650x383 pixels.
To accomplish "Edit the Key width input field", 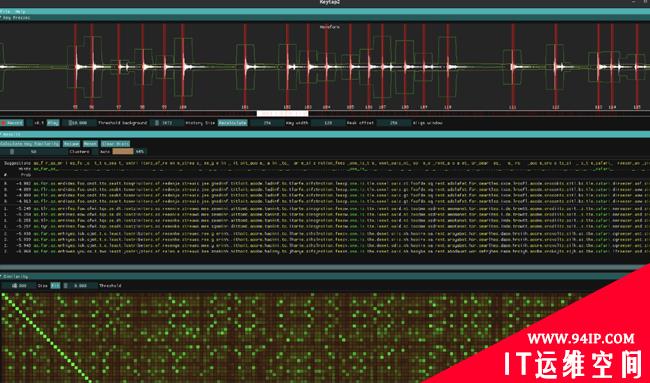I will (x=267, y=123).
